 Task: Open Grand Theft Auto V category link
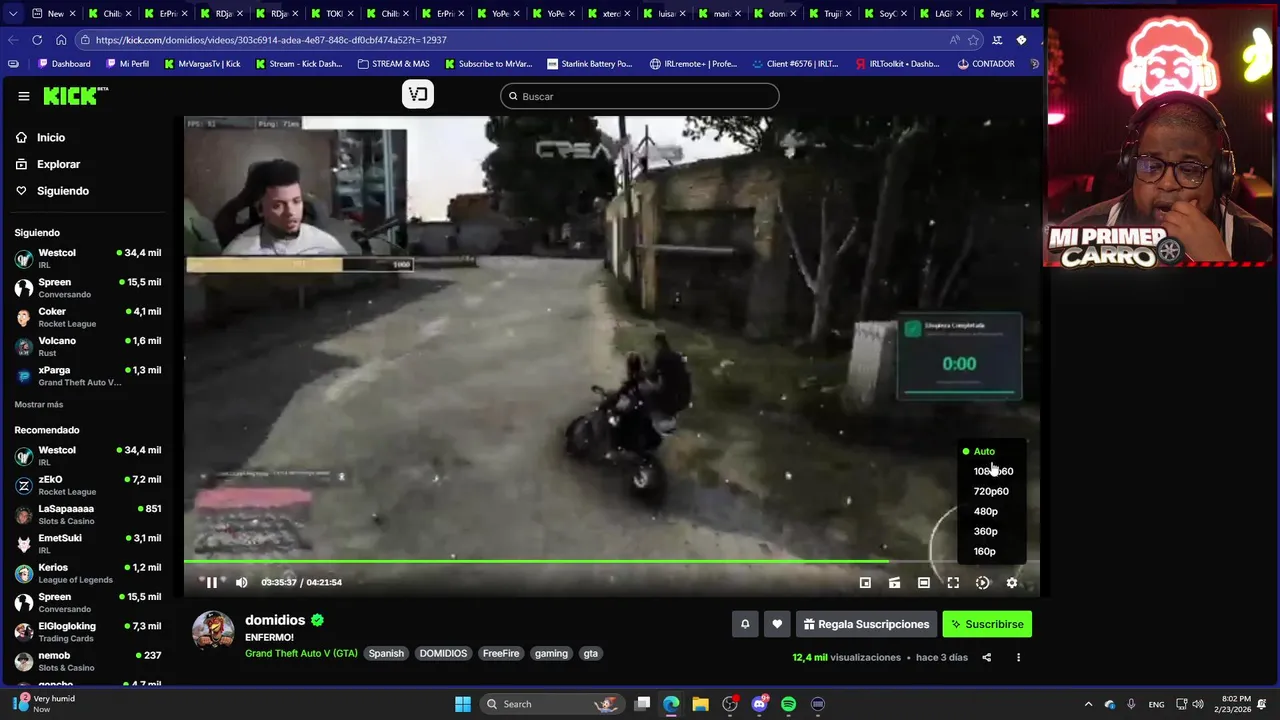tap(301, 653)
